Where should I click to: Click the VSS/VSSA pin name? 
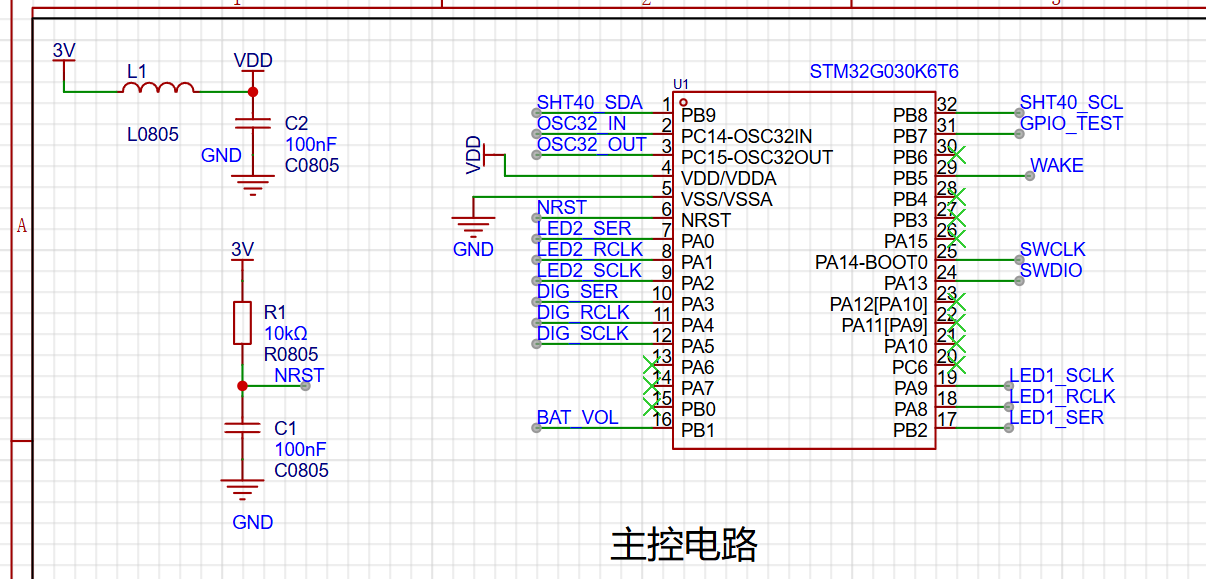[726, 199]
